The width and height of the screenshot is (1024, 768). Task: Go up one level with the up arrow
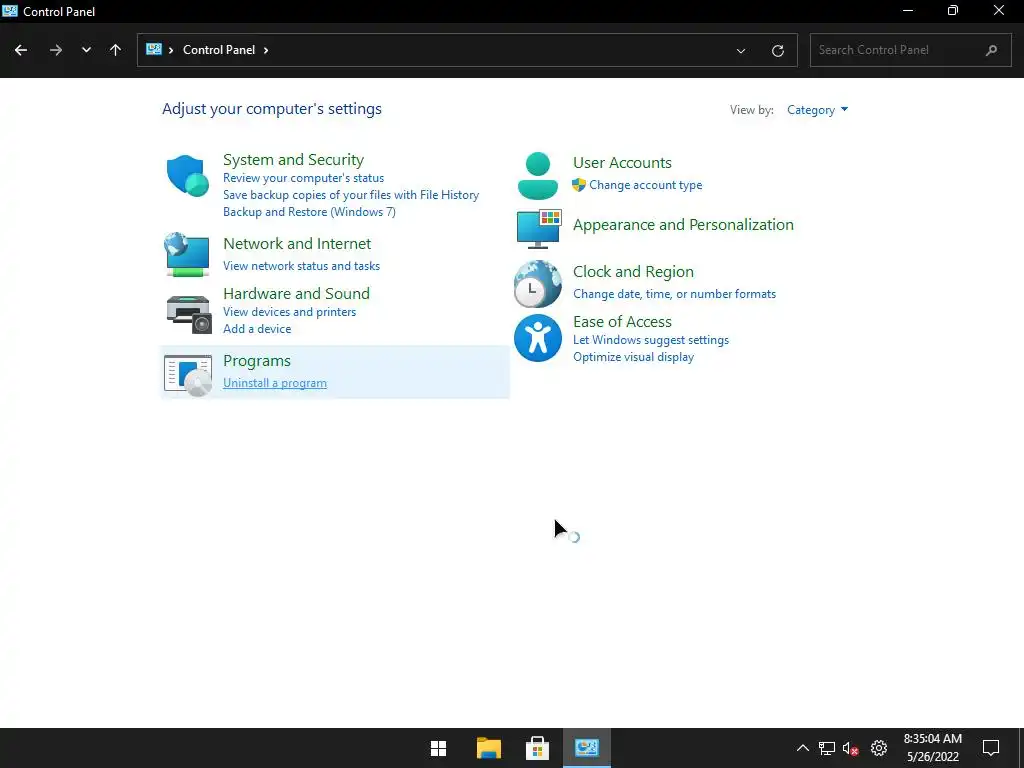pyautogui.click(x=116, y=50)
